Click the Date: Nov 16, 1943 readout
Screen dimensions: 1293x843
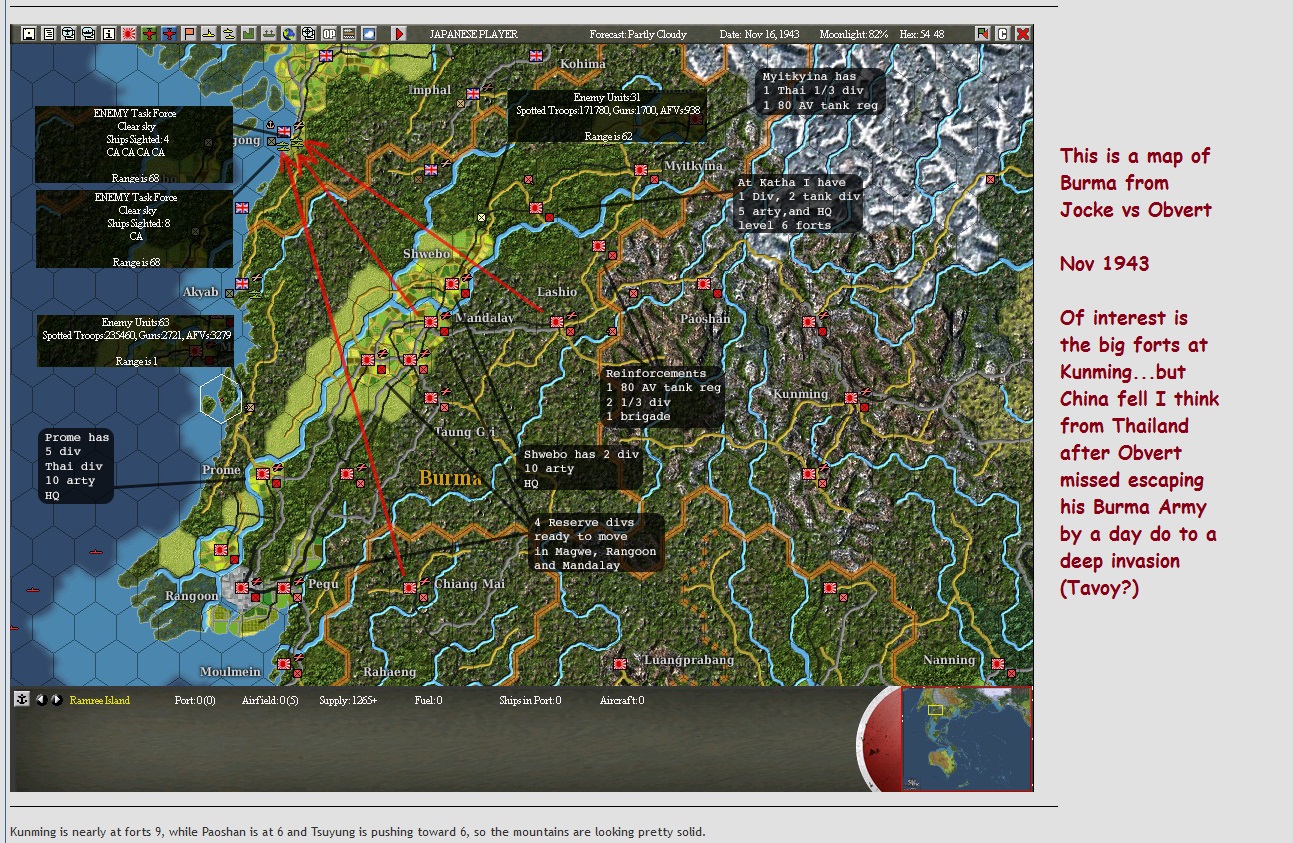pos(760,34)
